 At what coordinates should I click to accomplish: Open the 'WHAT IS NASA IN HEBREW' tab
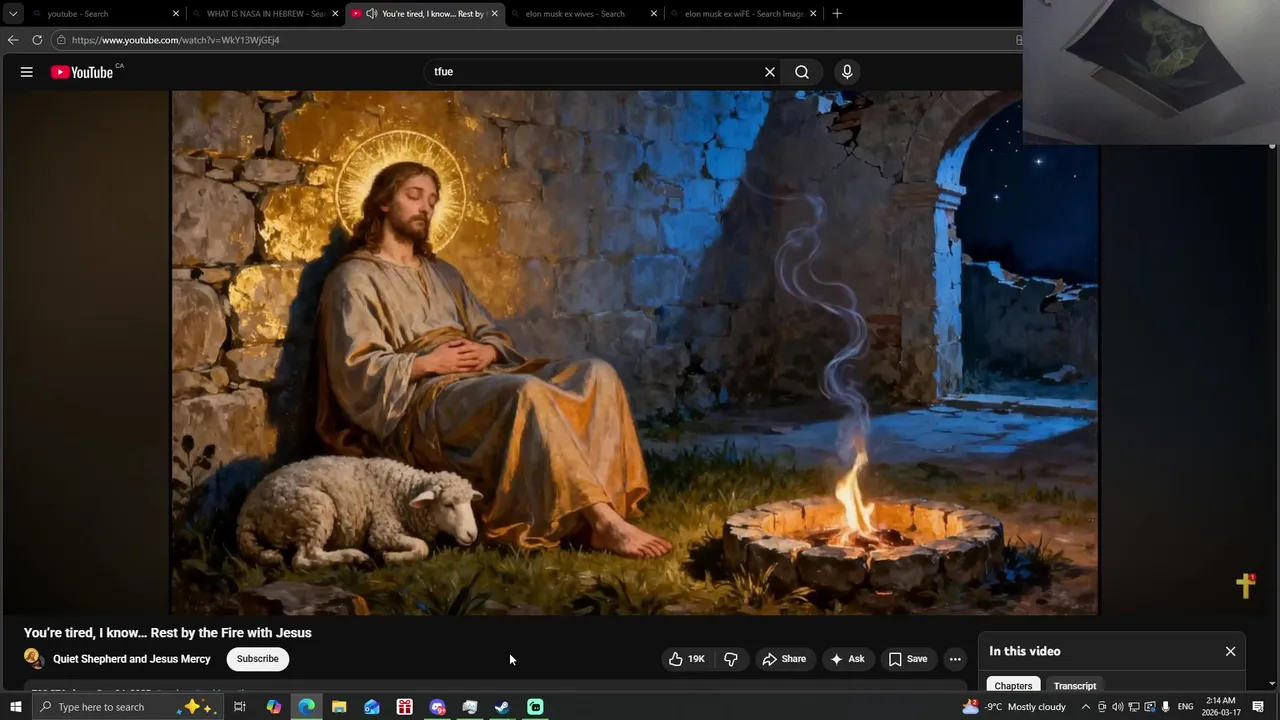264,14
